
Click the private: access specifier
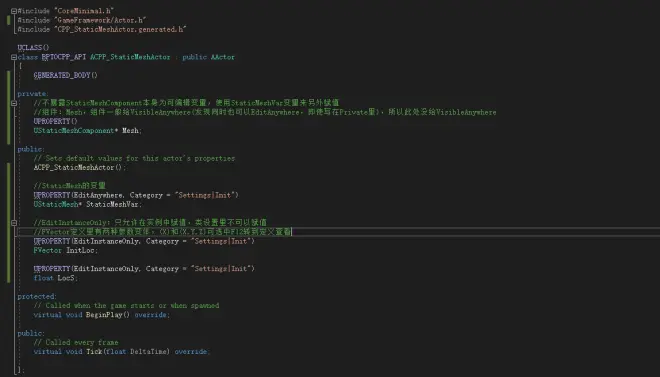[x=33, y=94]
